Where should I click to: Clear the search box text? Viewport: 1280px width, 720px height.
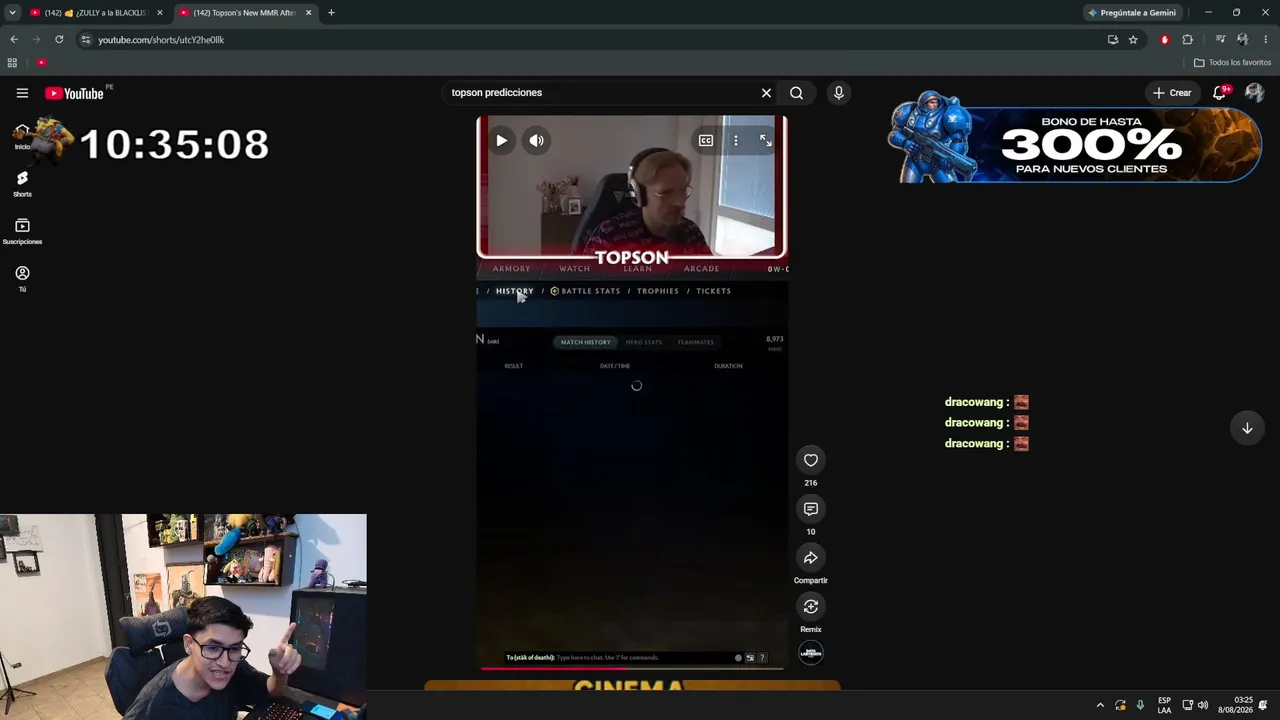(x=766, y=93)
